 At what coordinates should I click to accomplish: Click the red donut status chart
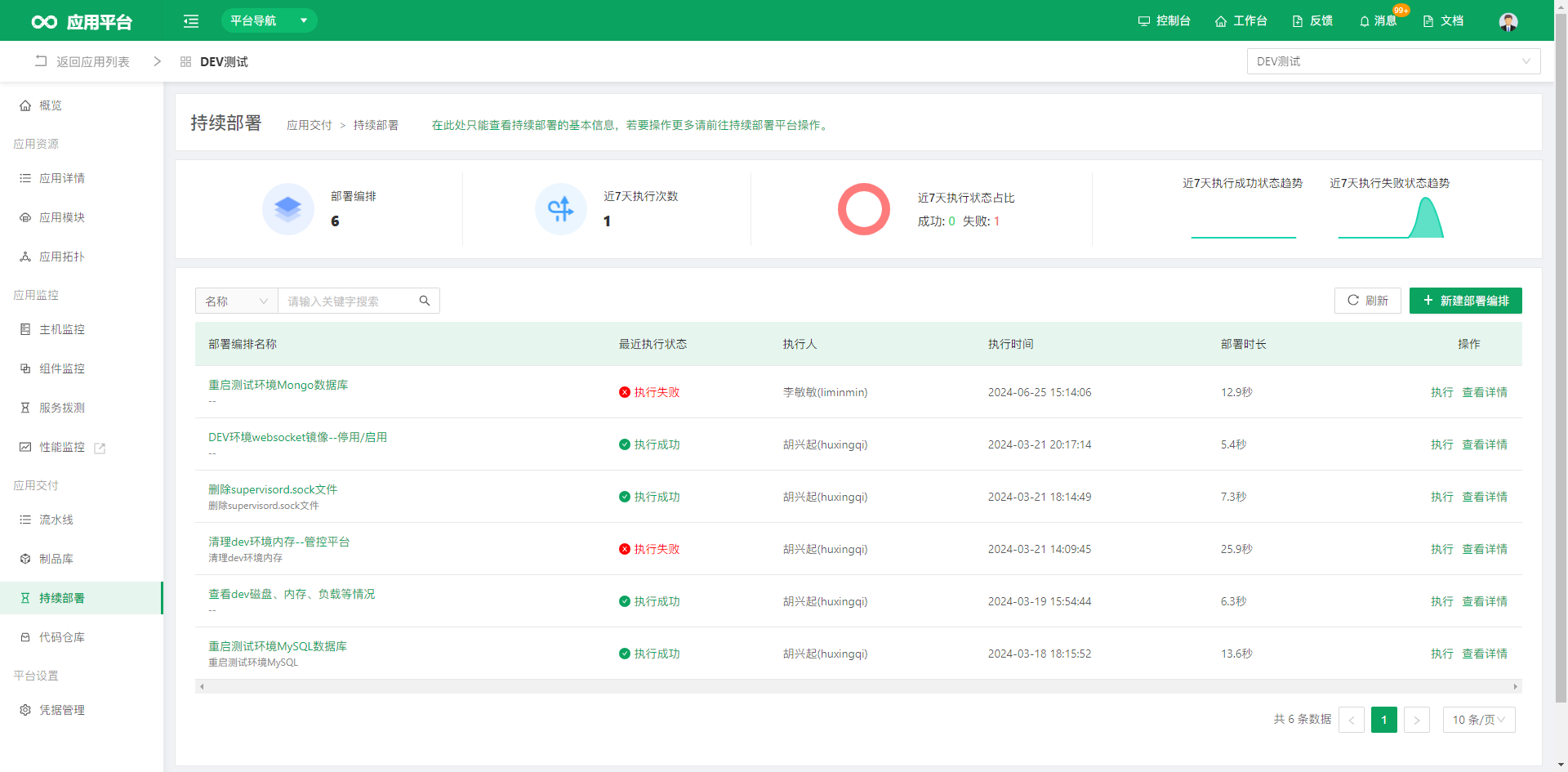click(x=863, y=209)
